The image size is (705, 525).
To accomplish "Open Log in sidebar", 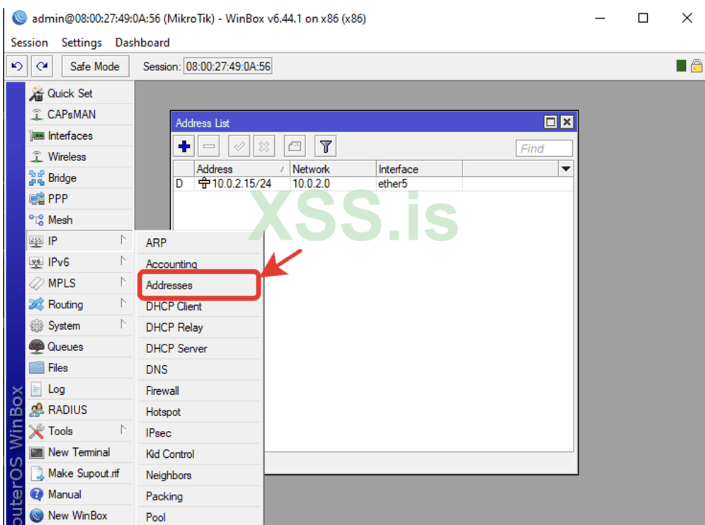I will click(x=80, y=389).
